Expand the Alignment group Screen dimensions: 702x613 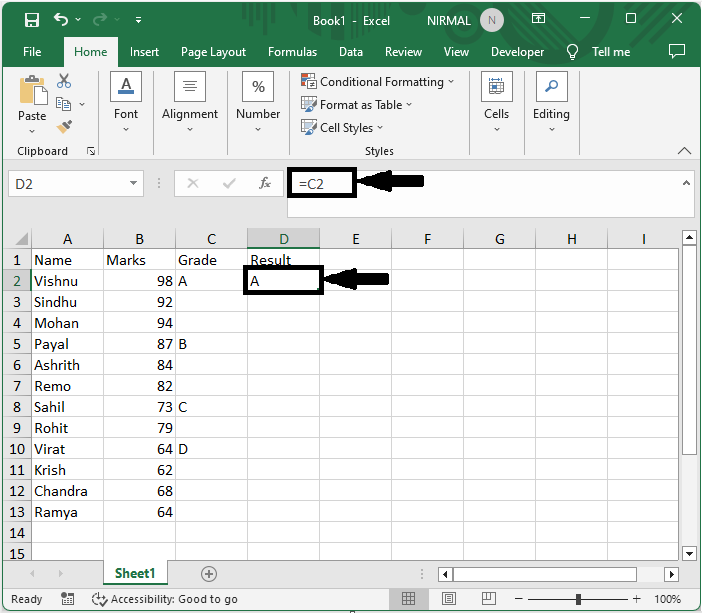(x=190, y=104)
